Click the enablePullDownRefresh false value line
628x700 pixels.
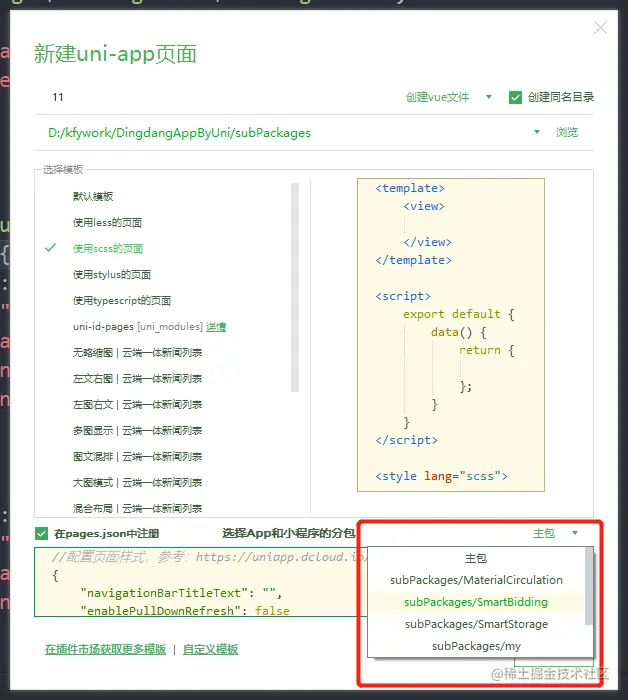click(x=185, y=610)
